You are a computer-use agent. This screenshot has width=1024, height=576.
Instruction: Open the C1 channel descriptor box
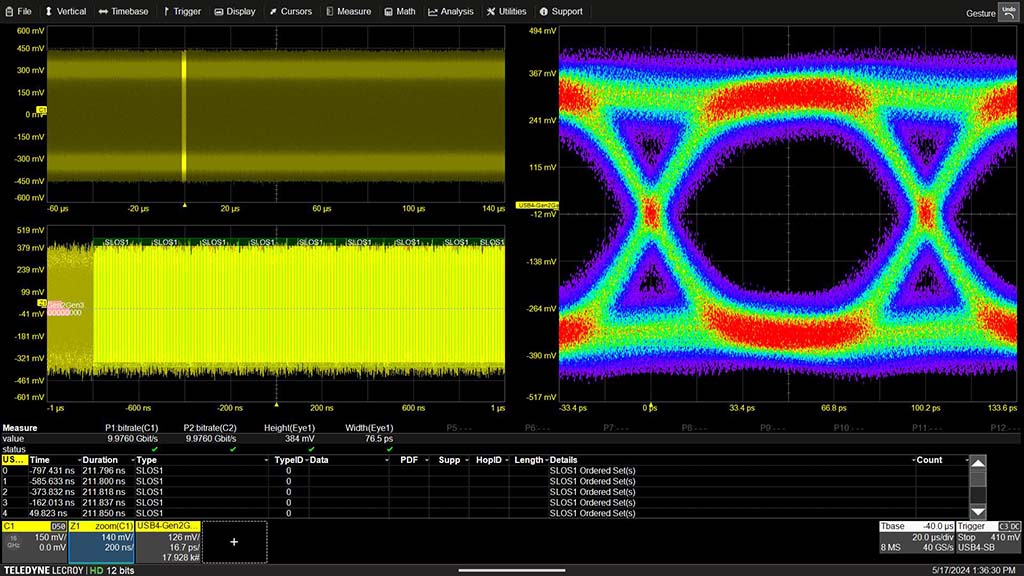34,541
